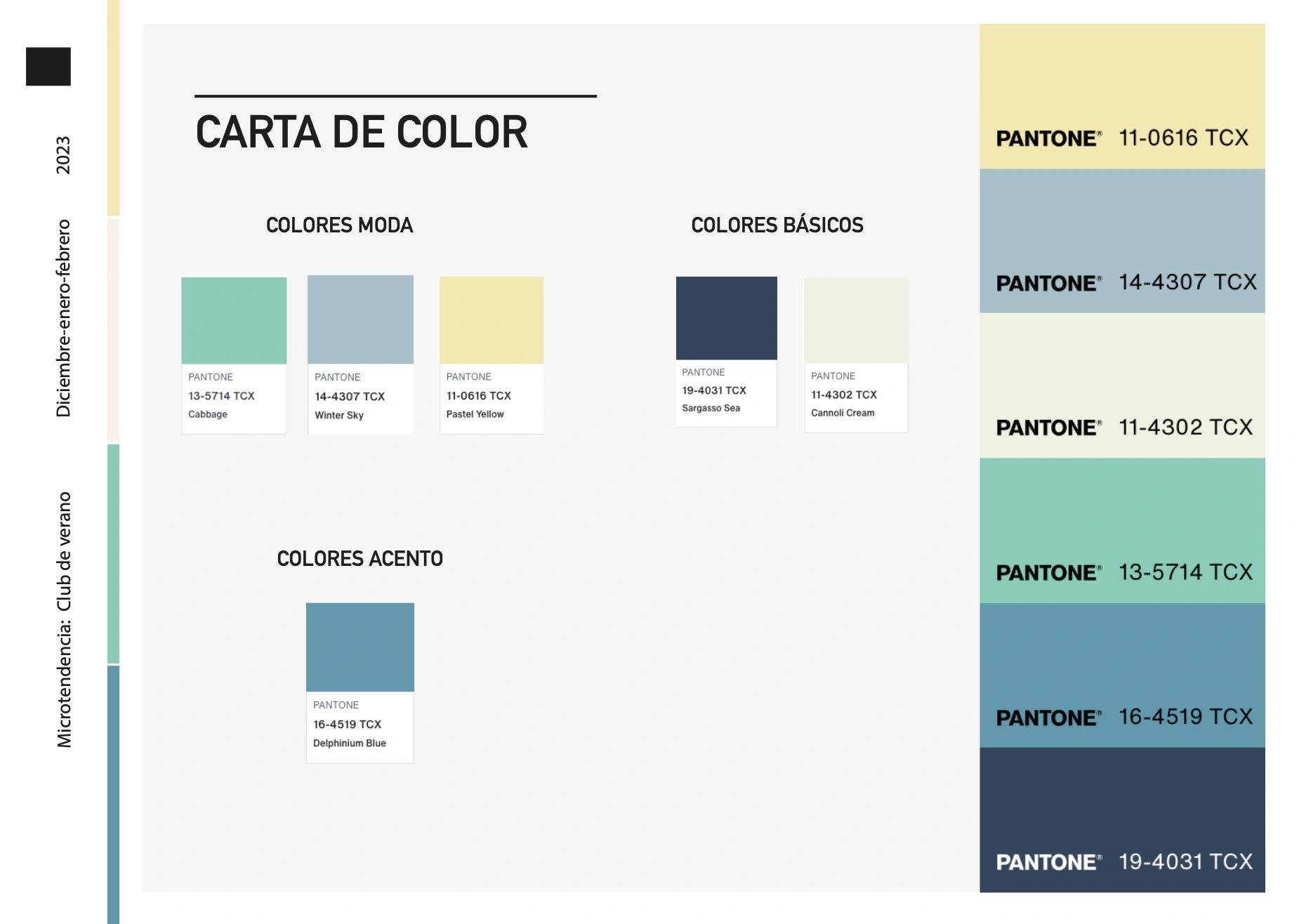The height and width of the screenshot is (924, 1299).
Task: Select the small Winter Sky swatch card
Action: click(360, 355)
